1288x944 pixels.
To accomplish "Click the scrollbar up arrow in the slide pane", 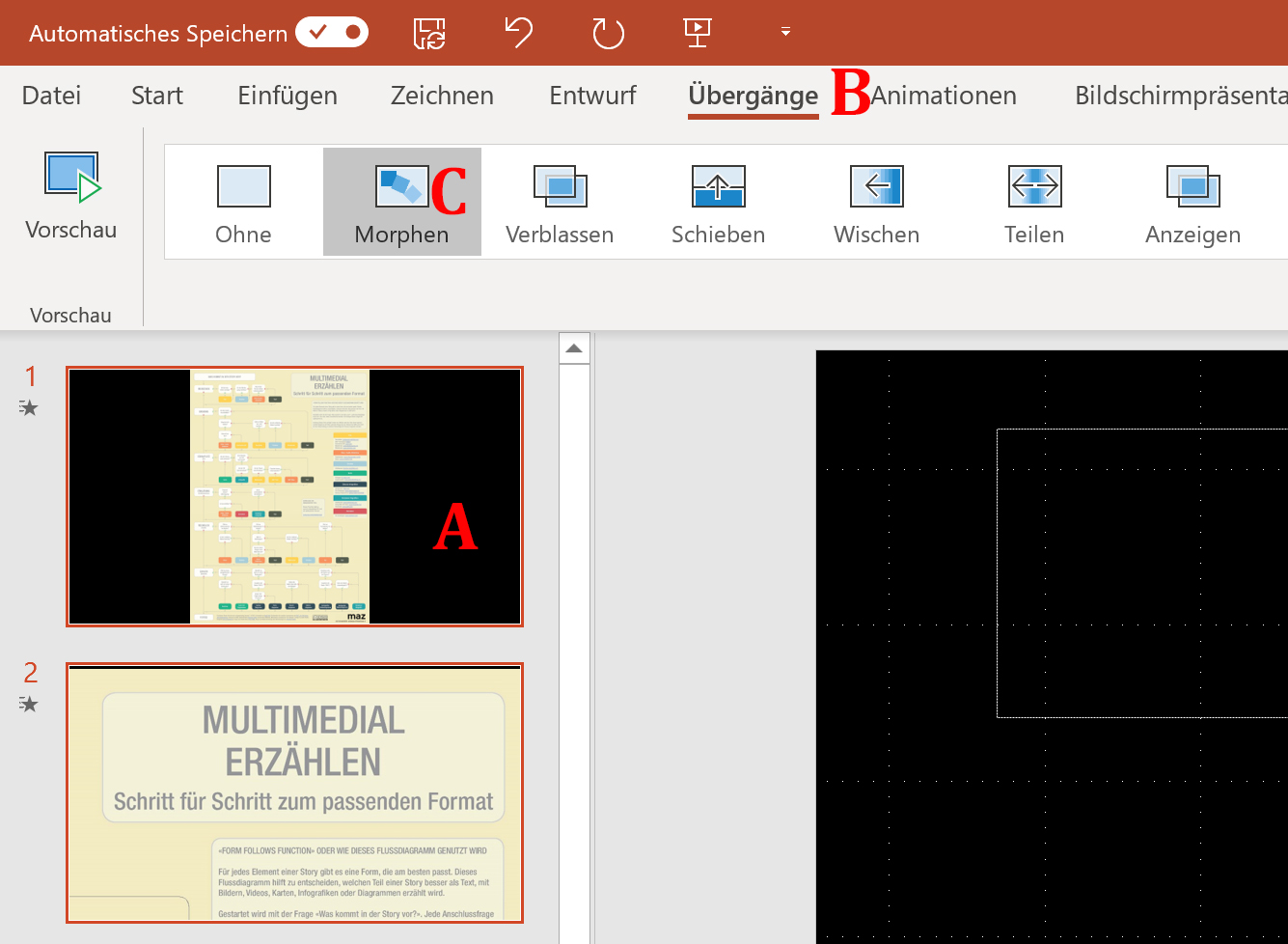I will 573,348.
